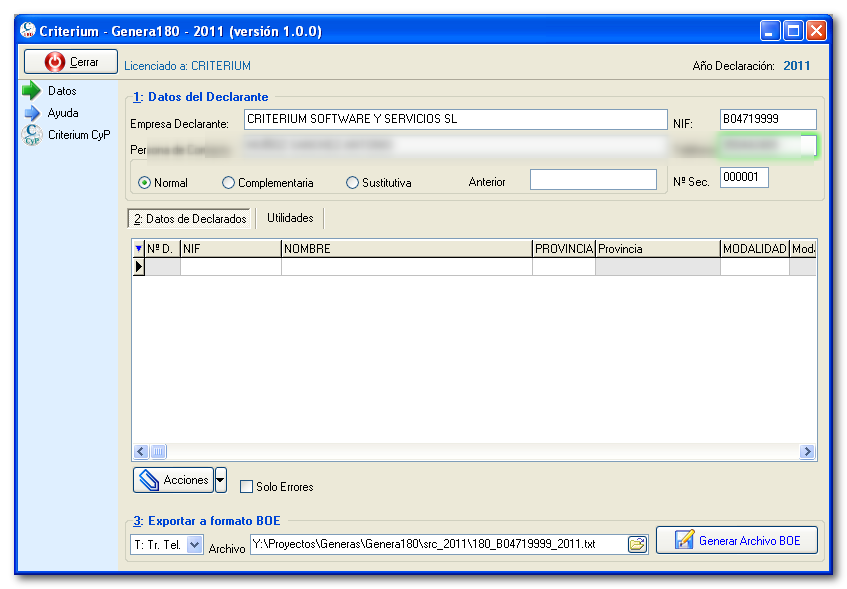Click the grid scroll right arrow
Screen dimensions: 847x589
click(807, 451)
